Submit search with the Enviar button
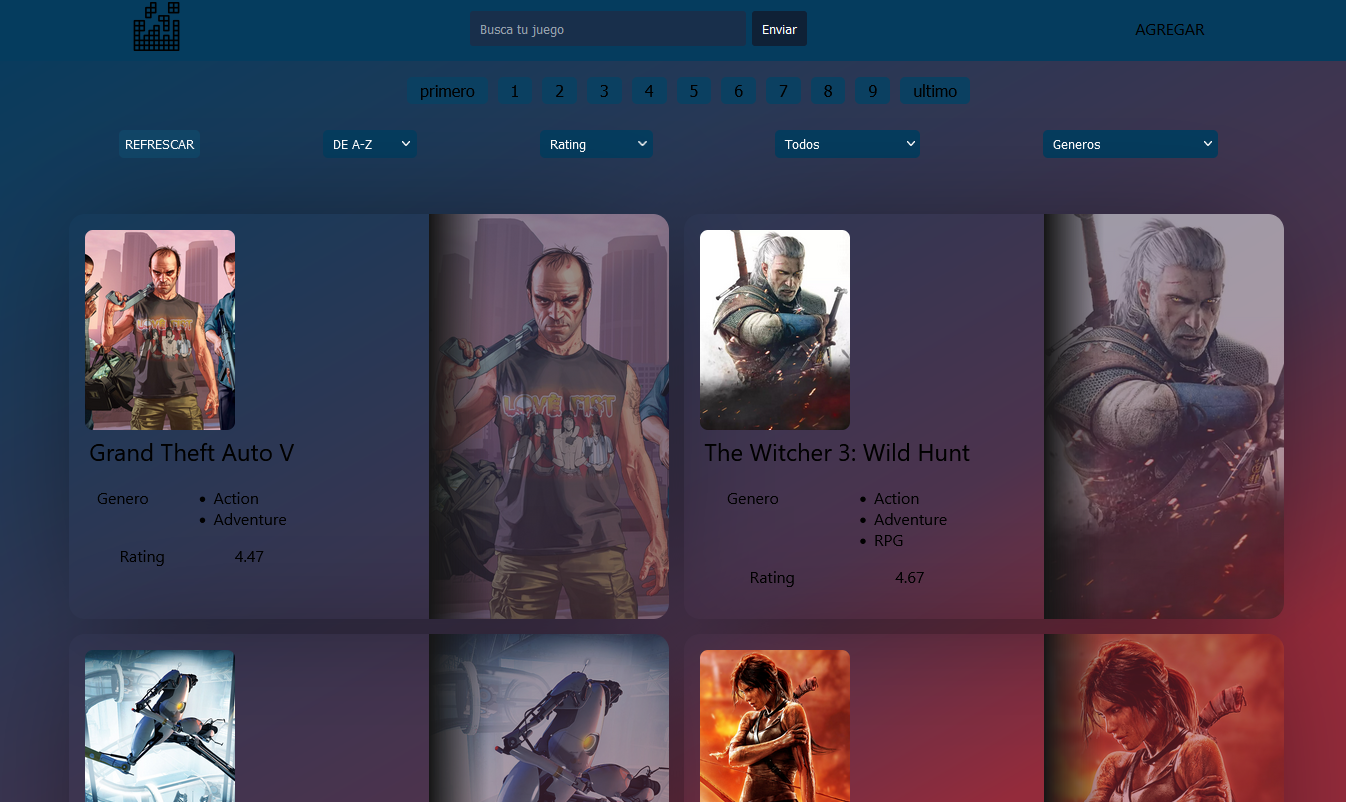1346x802 pixels. tap(779, 29)
